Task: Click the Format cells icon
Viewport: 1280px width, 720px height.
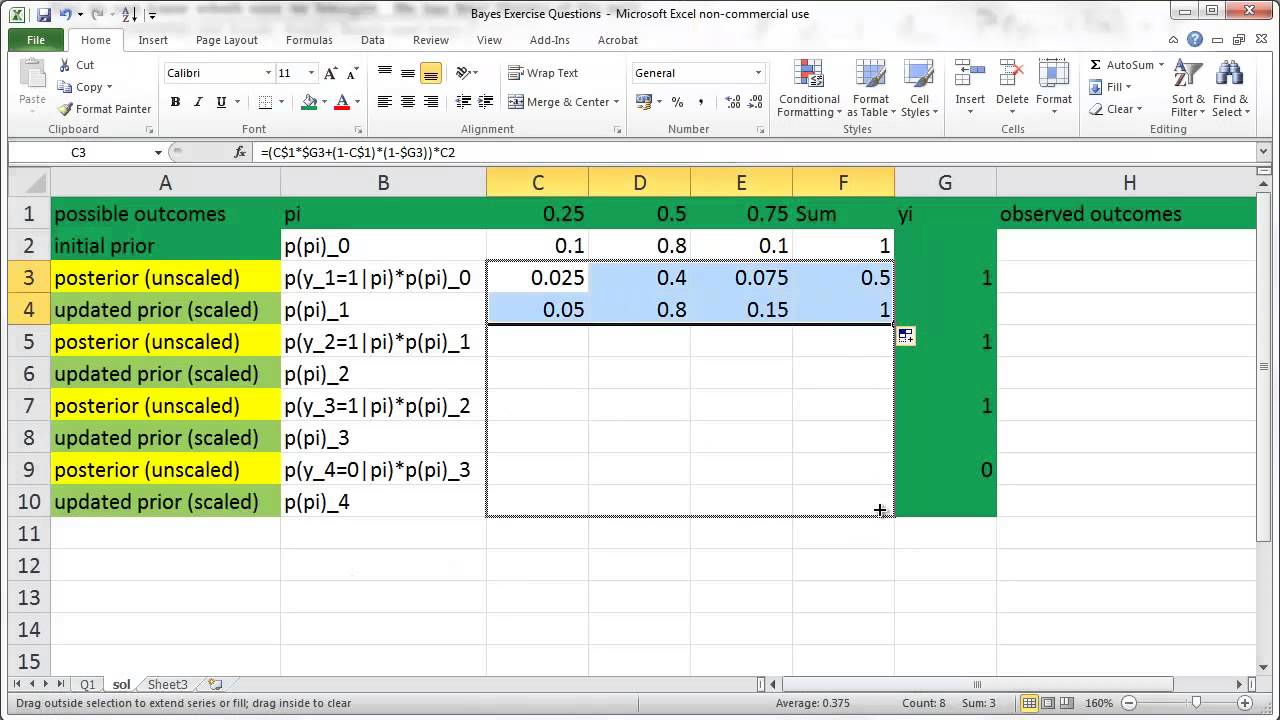Action: tap(1054, 74)
